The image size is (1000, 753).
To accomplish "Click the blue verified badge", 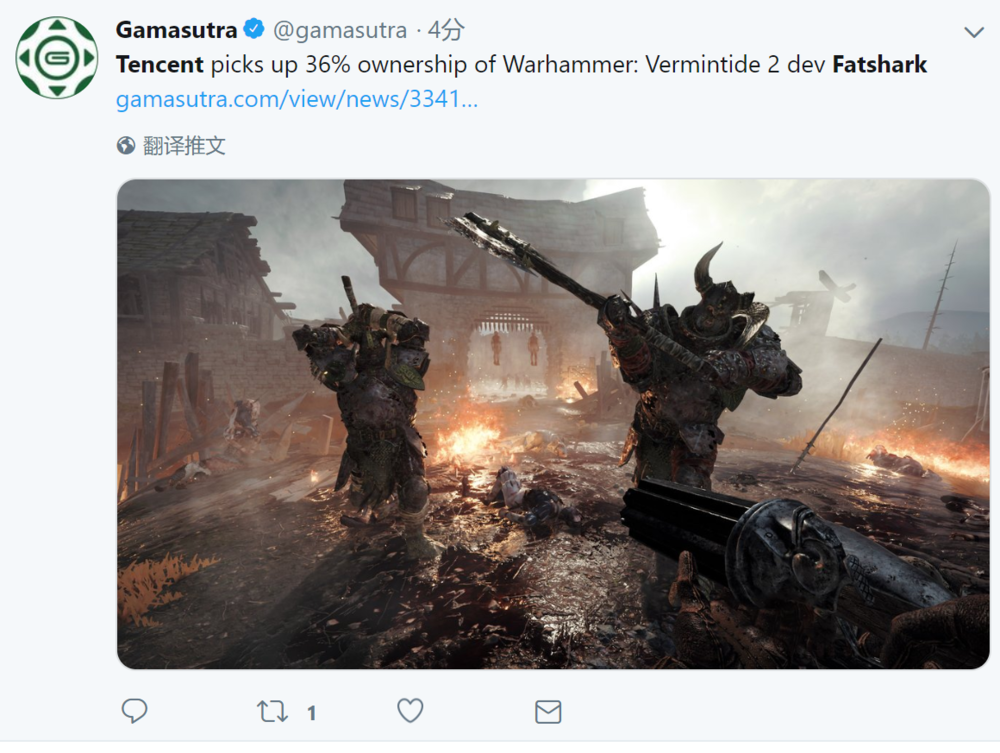I will (254, 29).
